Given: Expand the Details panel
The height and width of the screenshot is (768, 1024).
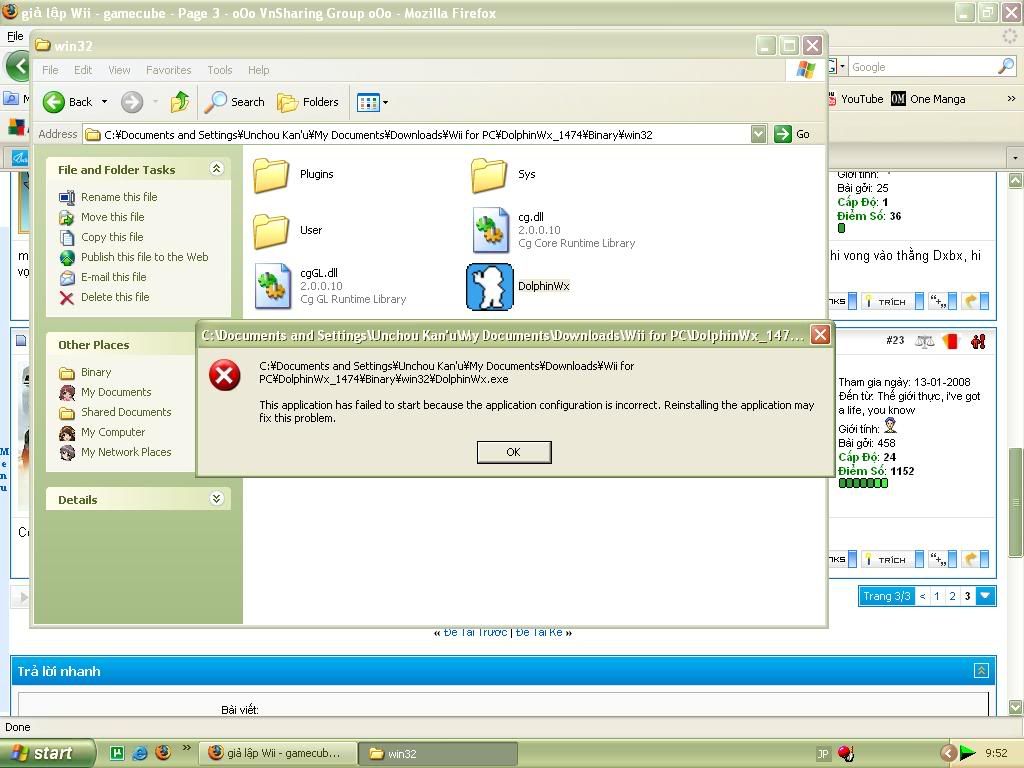Looking at the screenshot, I should tap(216, 499).
